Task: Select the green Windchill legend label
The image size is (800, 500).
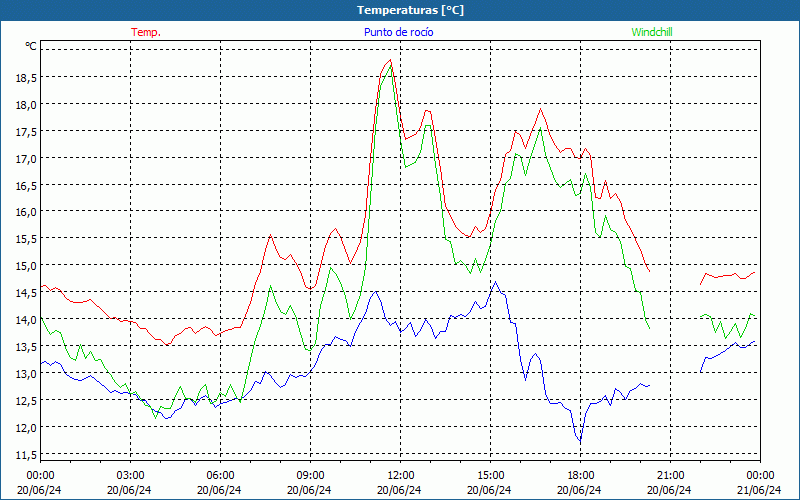Action: 652,32
